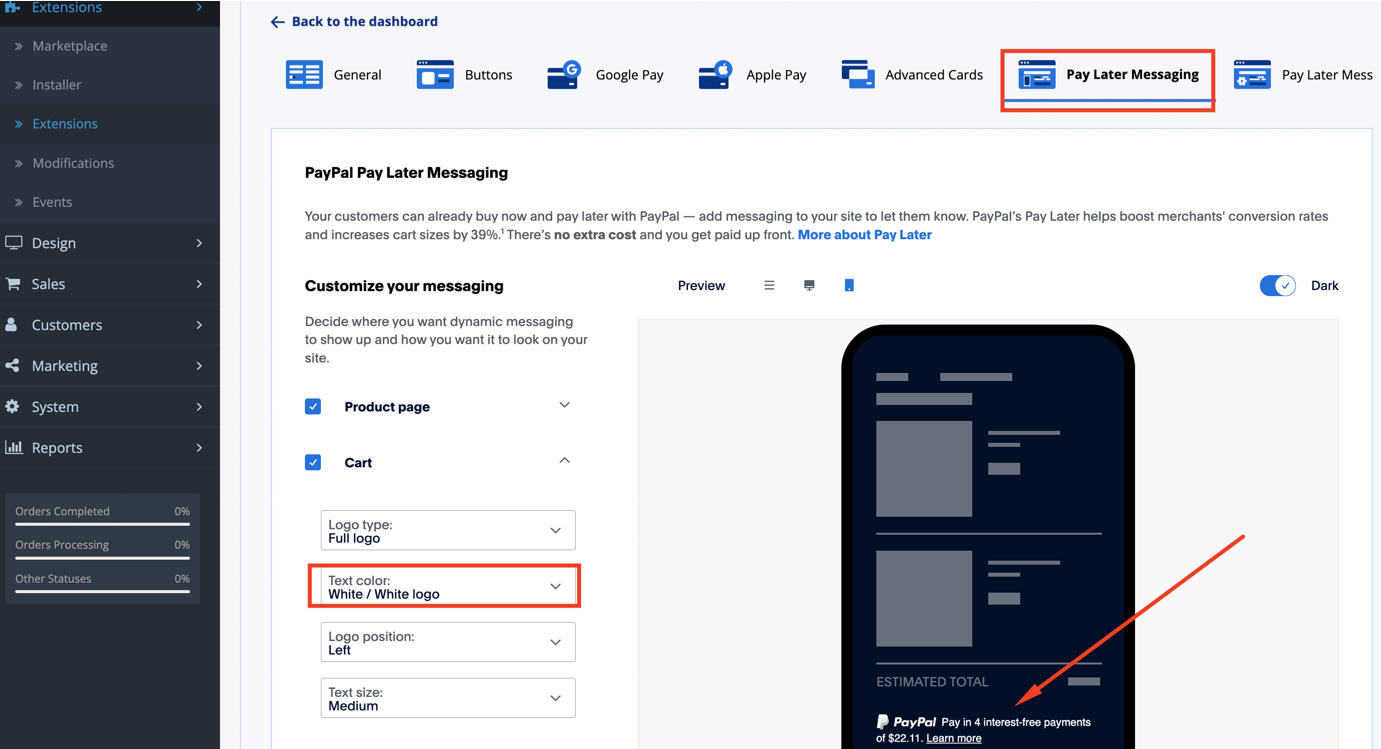Click the Apple Pay card icon
This screenshot has height=749, width=1381.
coord(715,75)
